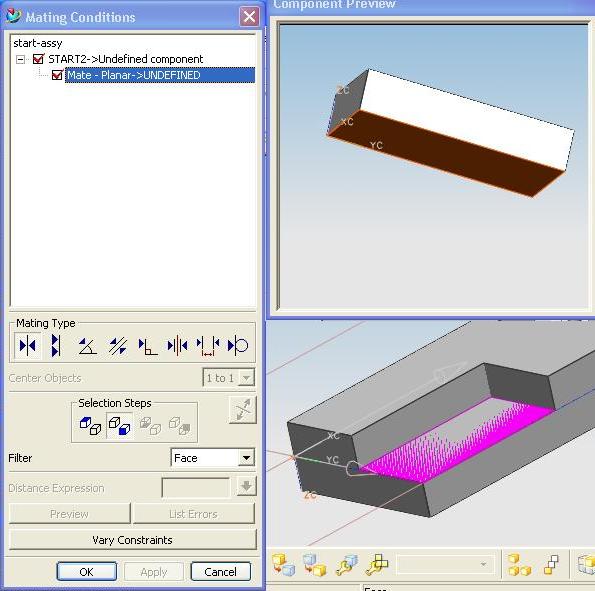The width and height of the screenshot is (595, 591).
Task: Choose the Angle mating type icon
Action: click(x=87, y=346)
